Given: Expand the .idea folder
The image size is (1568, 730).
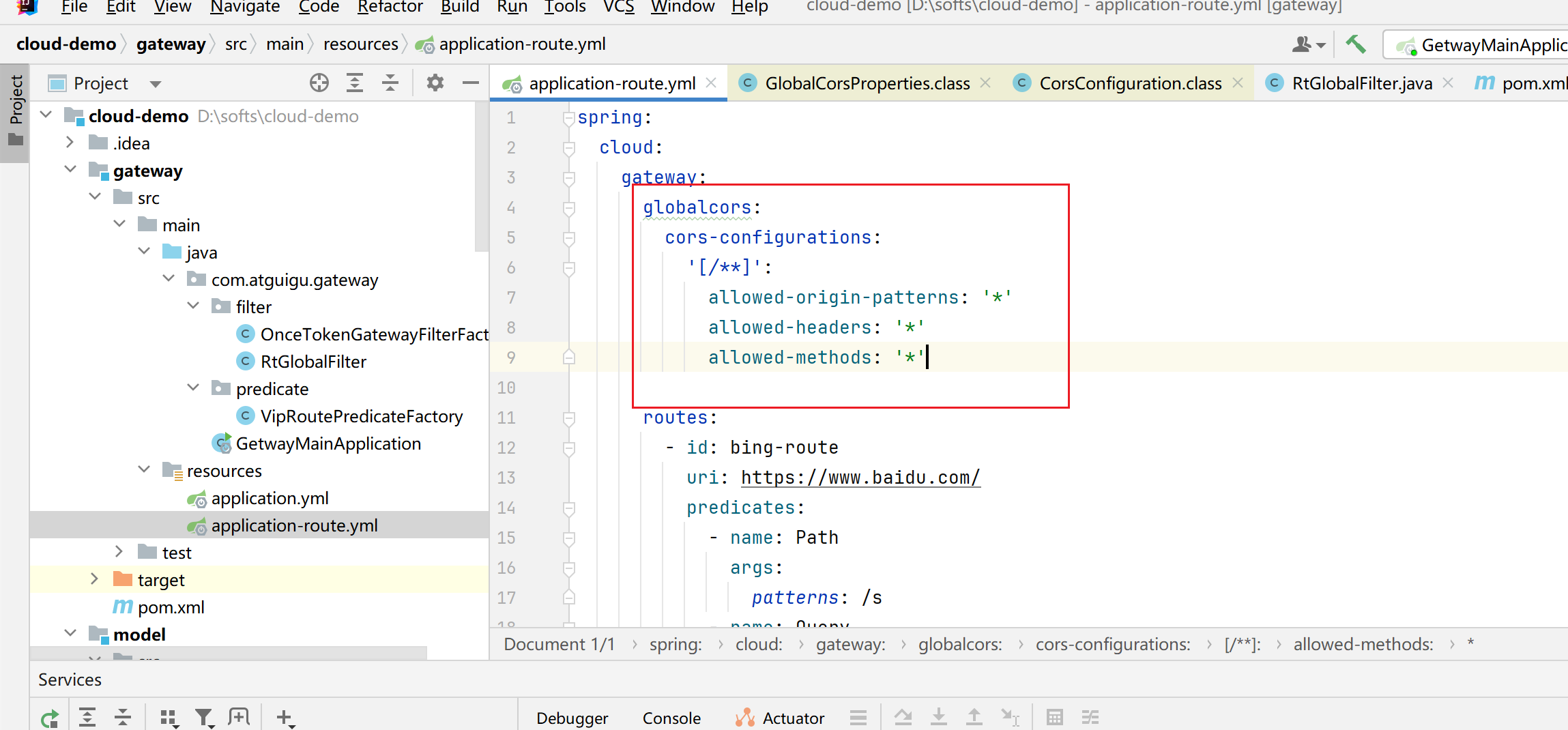Looking at the screenshot, I should click(70, 143).
